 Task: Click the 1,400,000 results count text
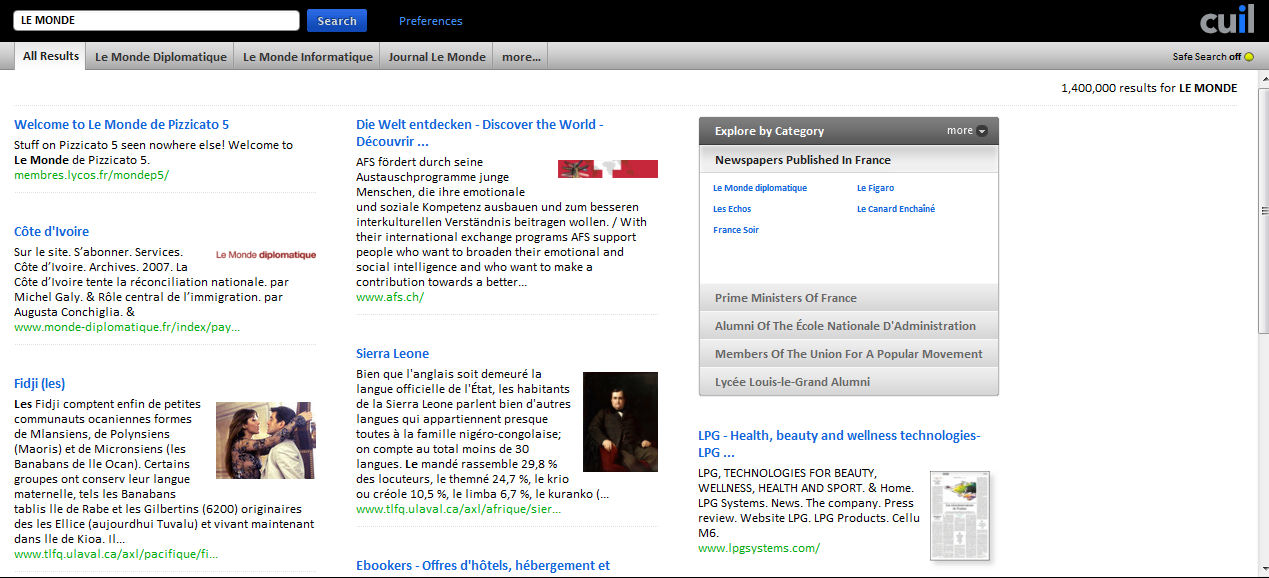1149,88
